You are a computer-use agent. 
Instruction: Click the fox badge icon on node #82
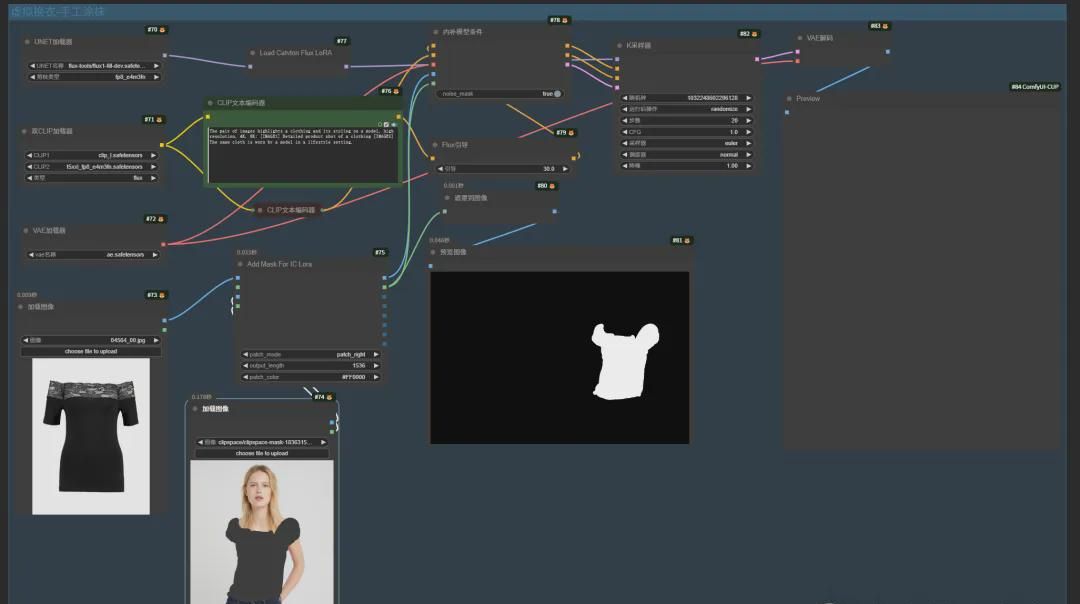tap(755, 34)
